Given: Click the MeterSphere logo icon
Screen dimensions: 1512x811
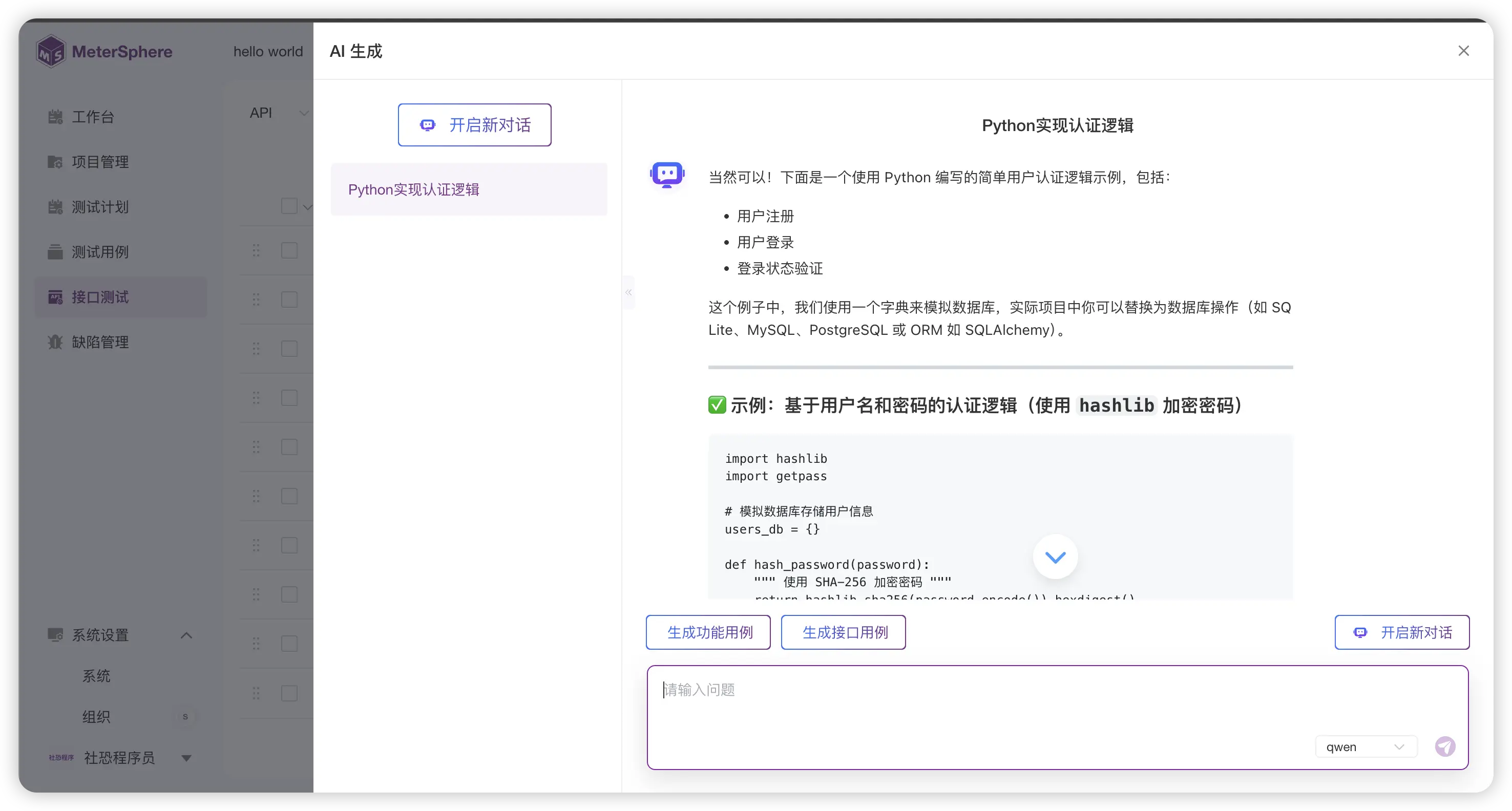Looking at the screenshot, I should pos(51,52).
